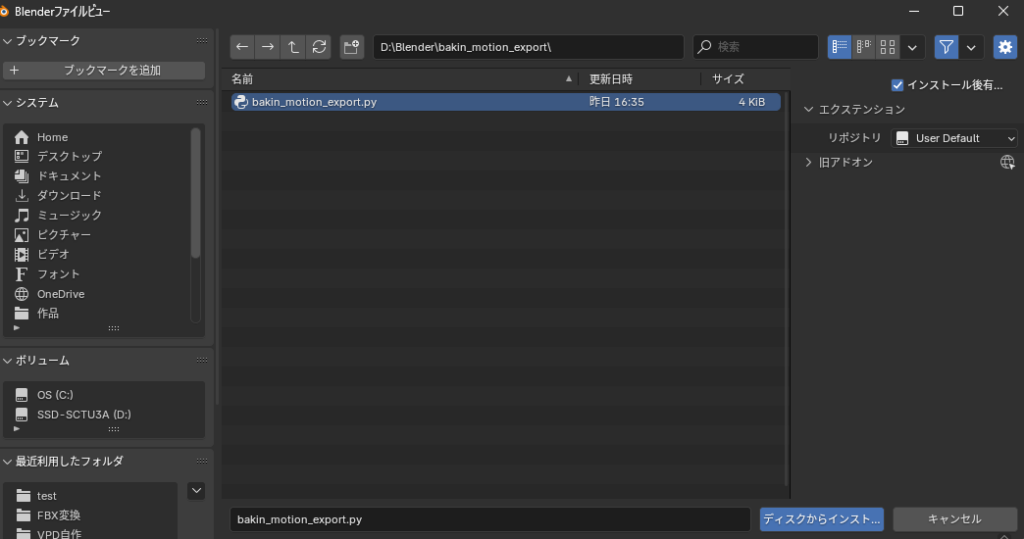
Task: Click the system list vertical scrollbar
Action: click(x=196, y=195)
